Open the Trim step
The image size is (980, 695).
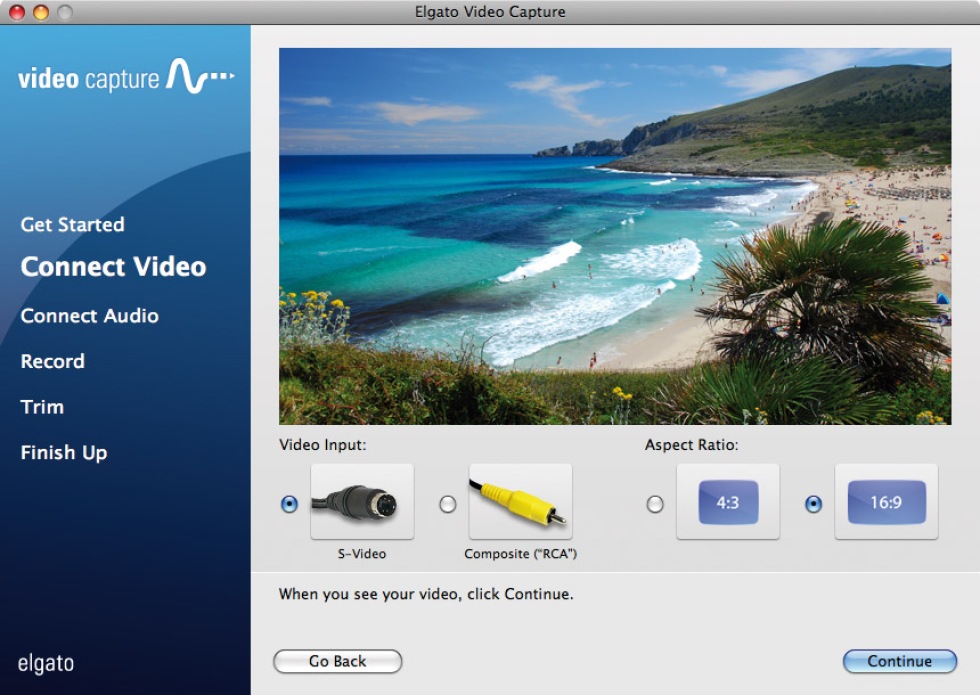click(x=42, y=407)
